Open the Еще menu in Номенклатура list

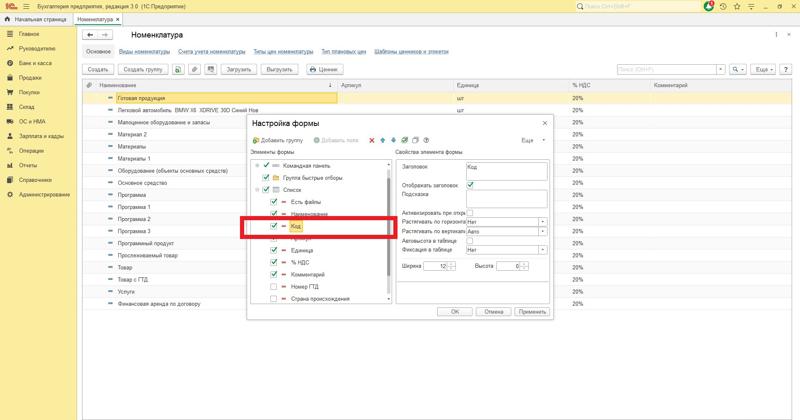[763, 69]
